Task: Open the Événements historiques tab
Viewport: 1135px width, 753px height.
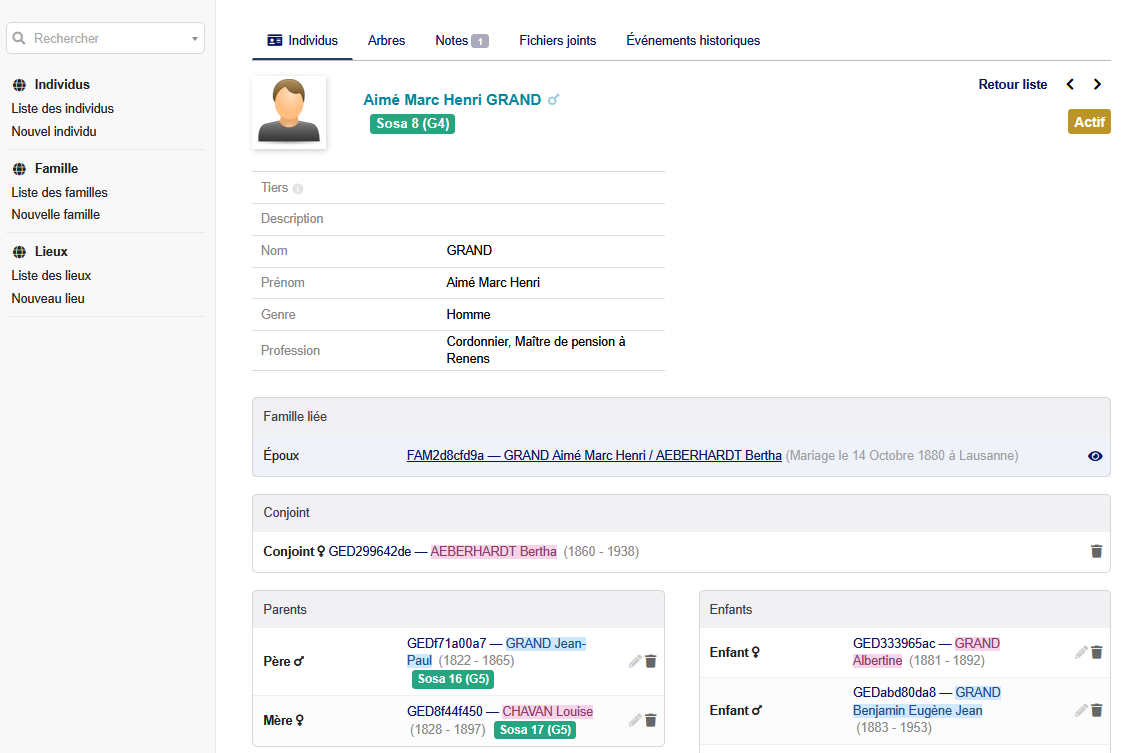Action: tap(693, 41)
